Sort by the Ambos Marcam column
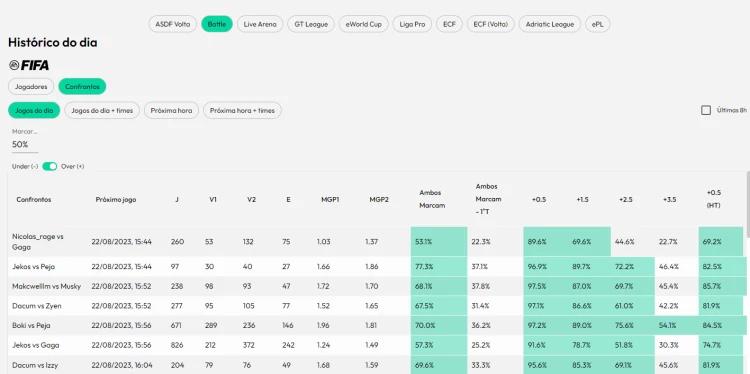750x374 pixels. coord(432,199)
